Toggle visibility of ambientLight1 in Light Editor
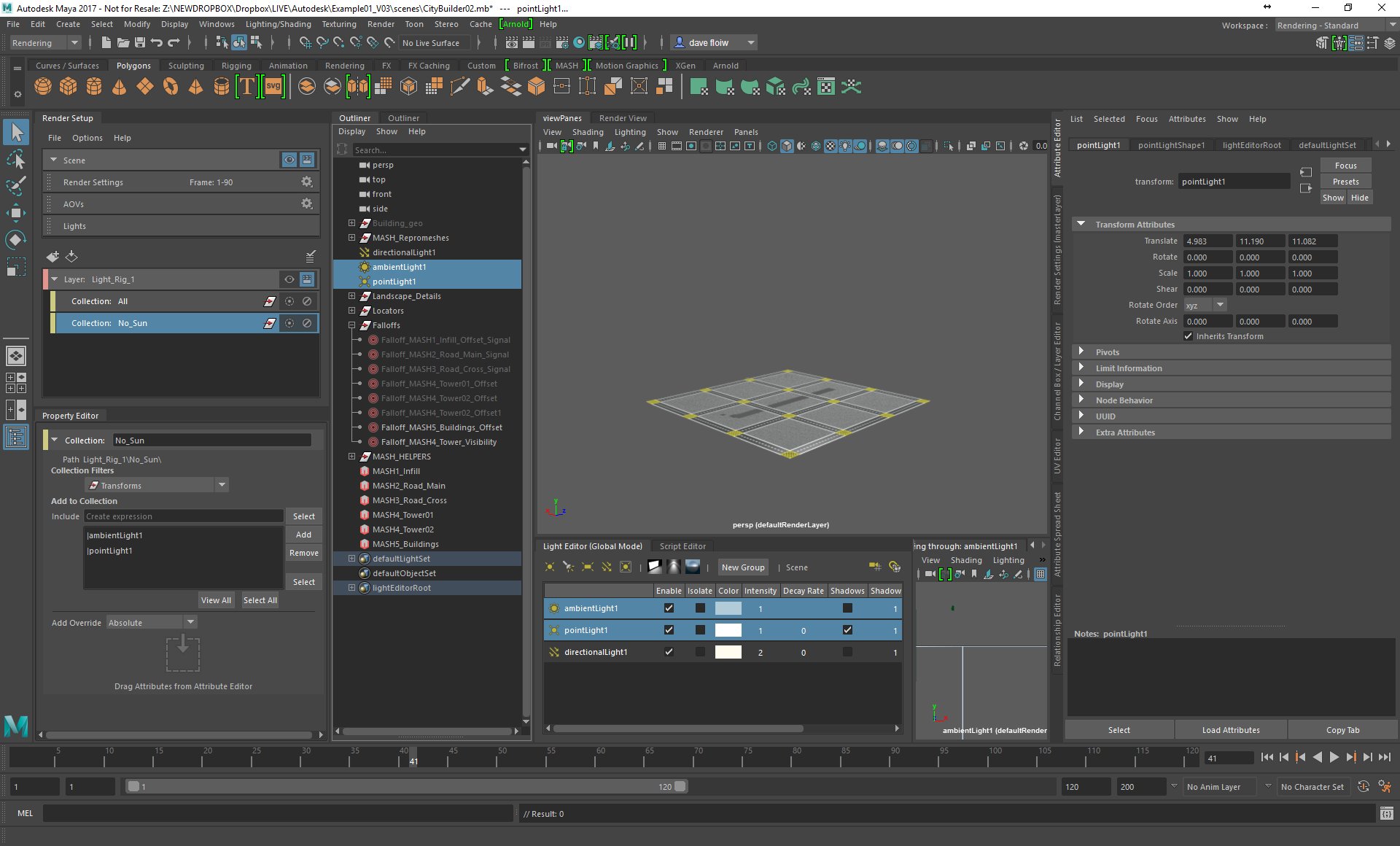The width and height of the screenshot is (1400, 846). (668, 608)
